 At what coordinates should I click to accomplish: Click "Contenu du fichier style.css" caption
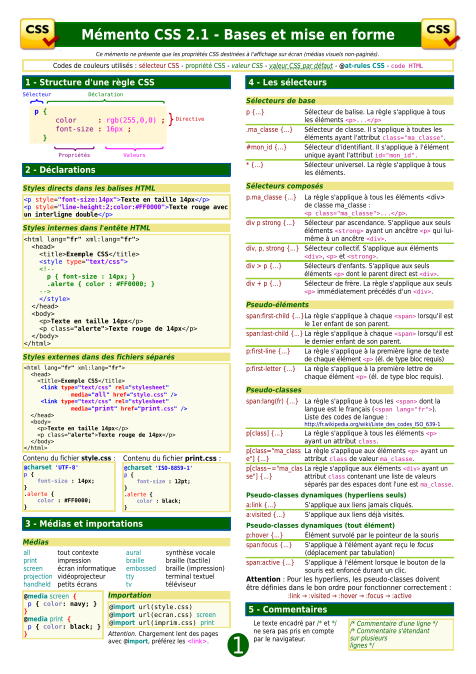click(69, 458)
